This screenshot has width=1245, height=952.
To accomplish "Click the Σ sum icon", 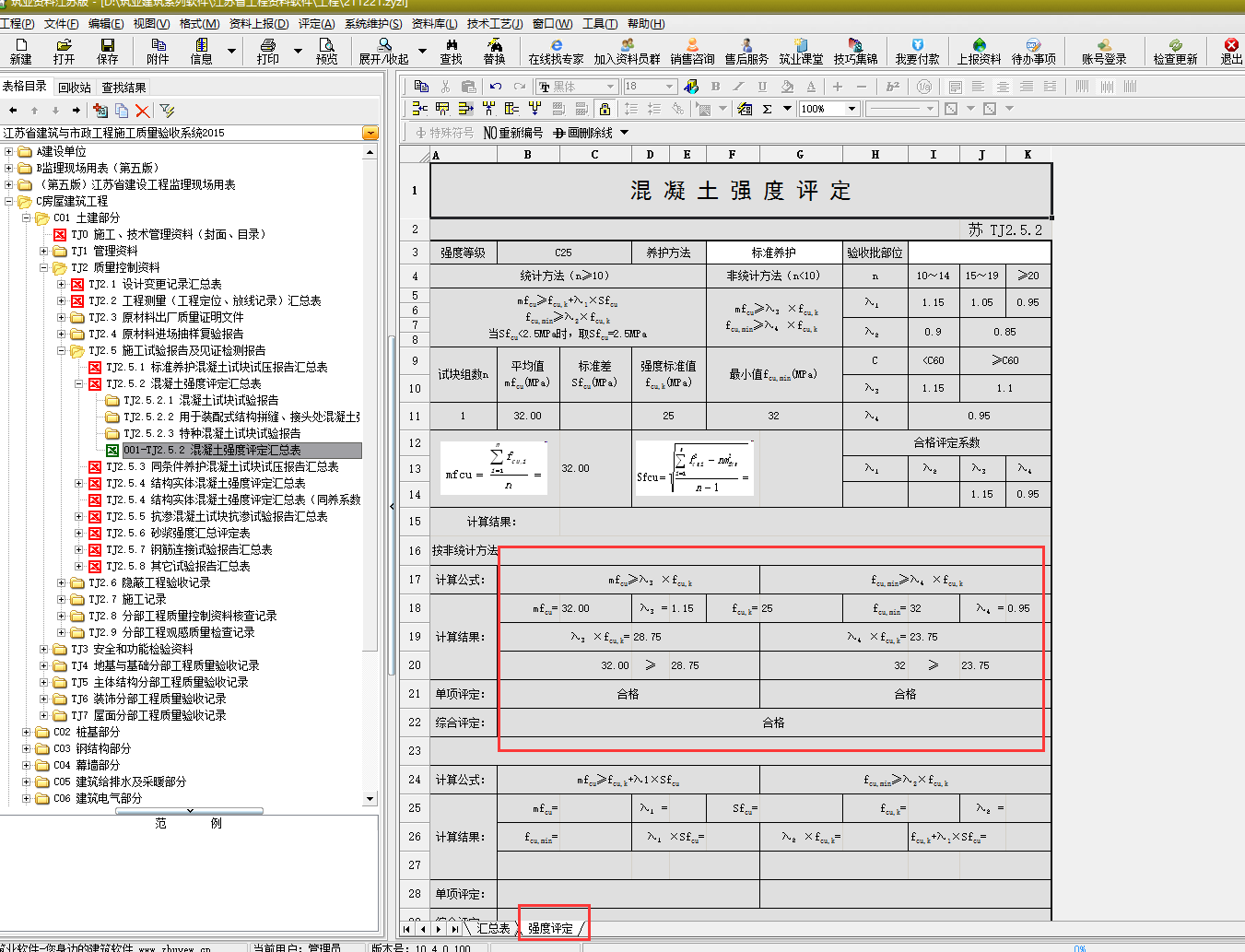I will click(767, 109).
